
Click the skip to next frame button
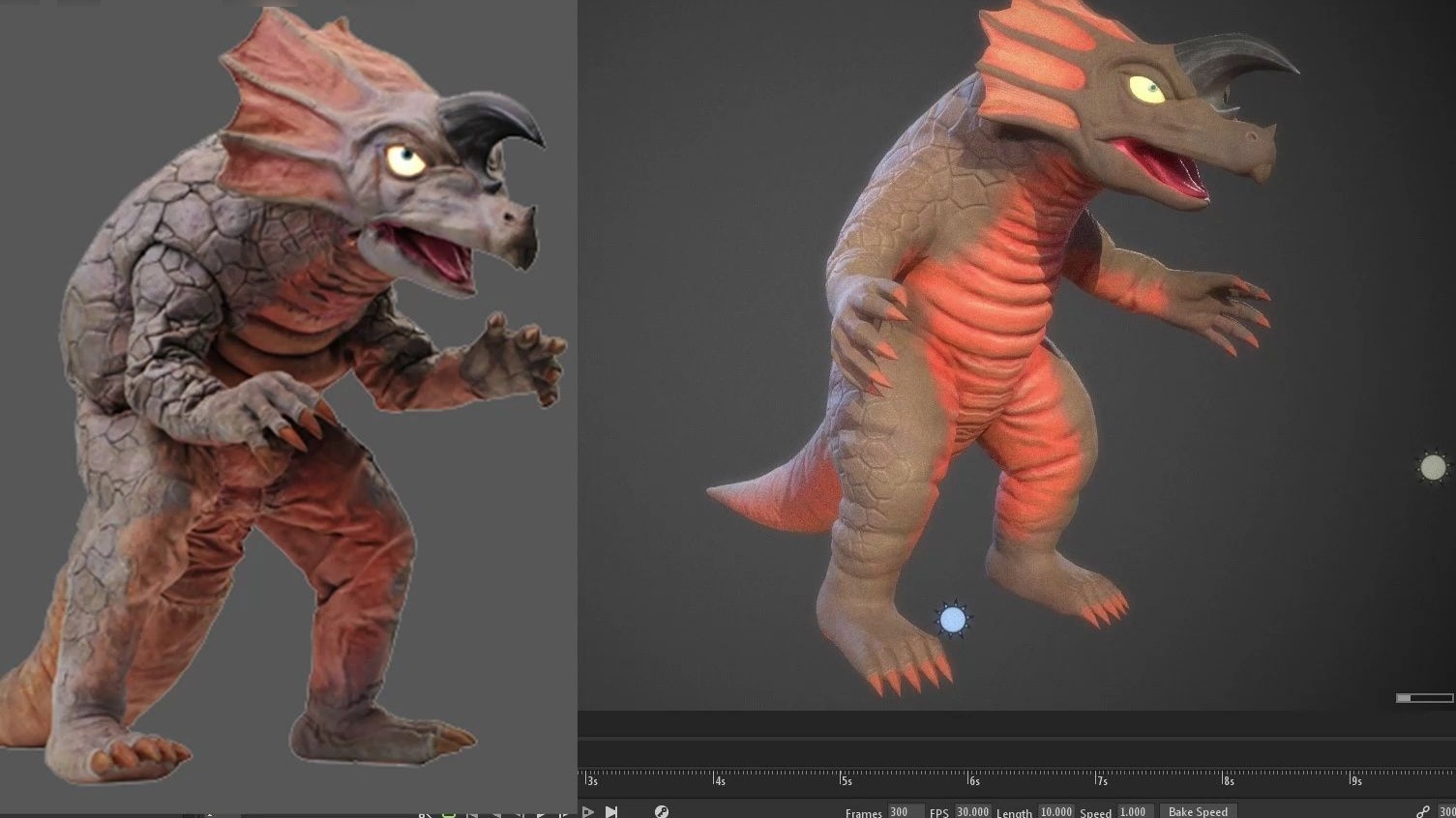tap(611, 811)
